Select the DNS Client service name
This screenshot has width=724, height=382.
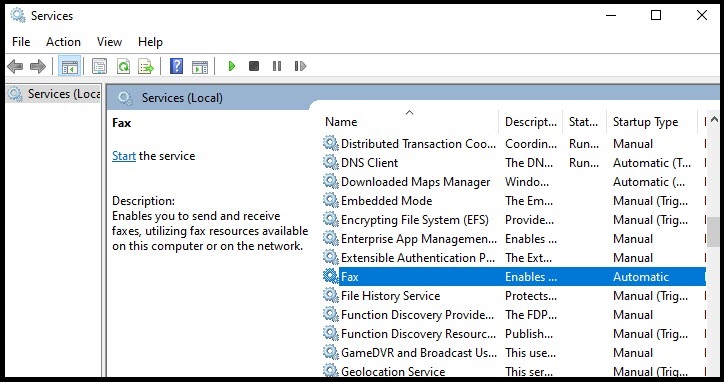(x=369, y=163)
